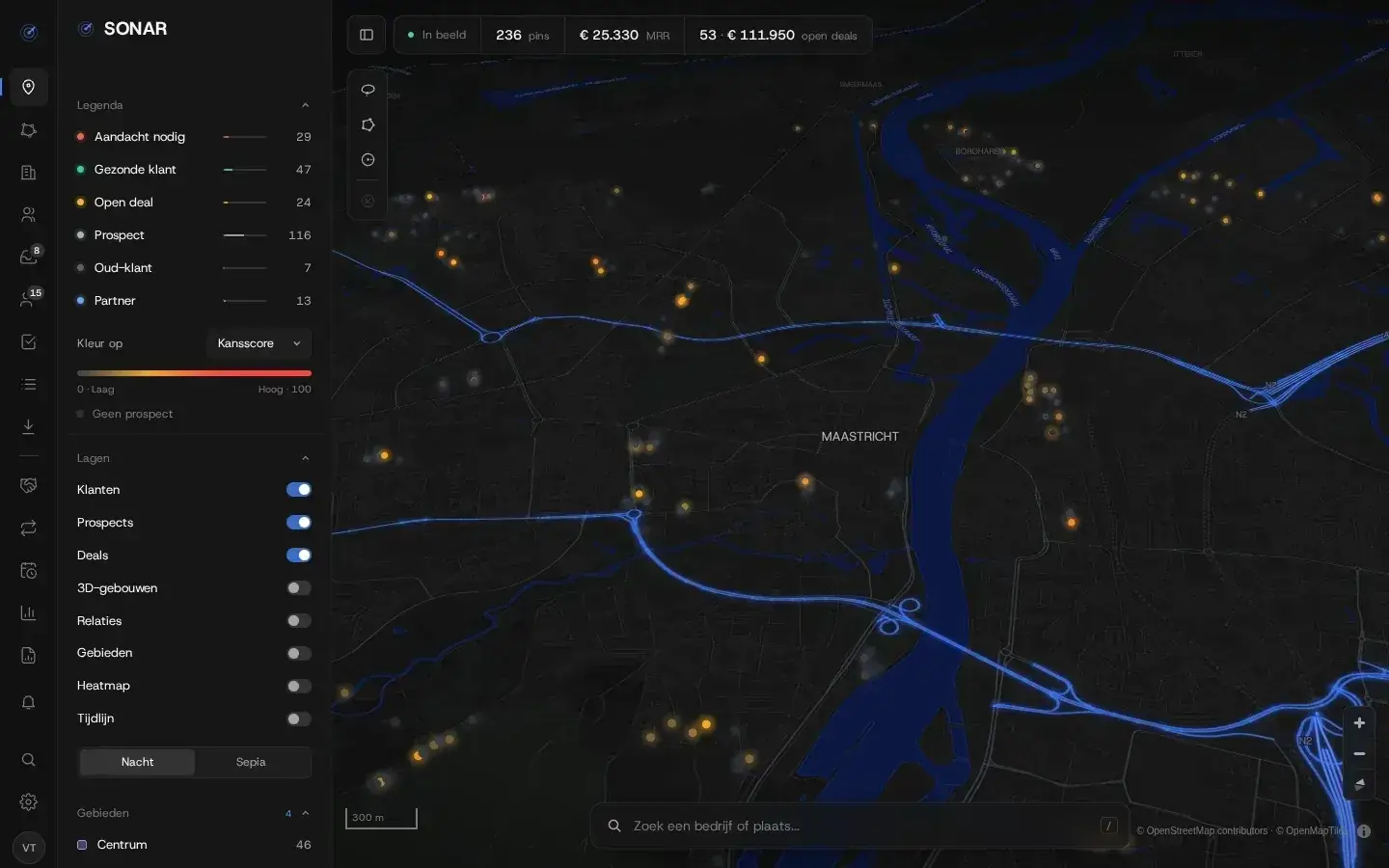
Task: Click the Maastricht city label on map
Action: 859,437
